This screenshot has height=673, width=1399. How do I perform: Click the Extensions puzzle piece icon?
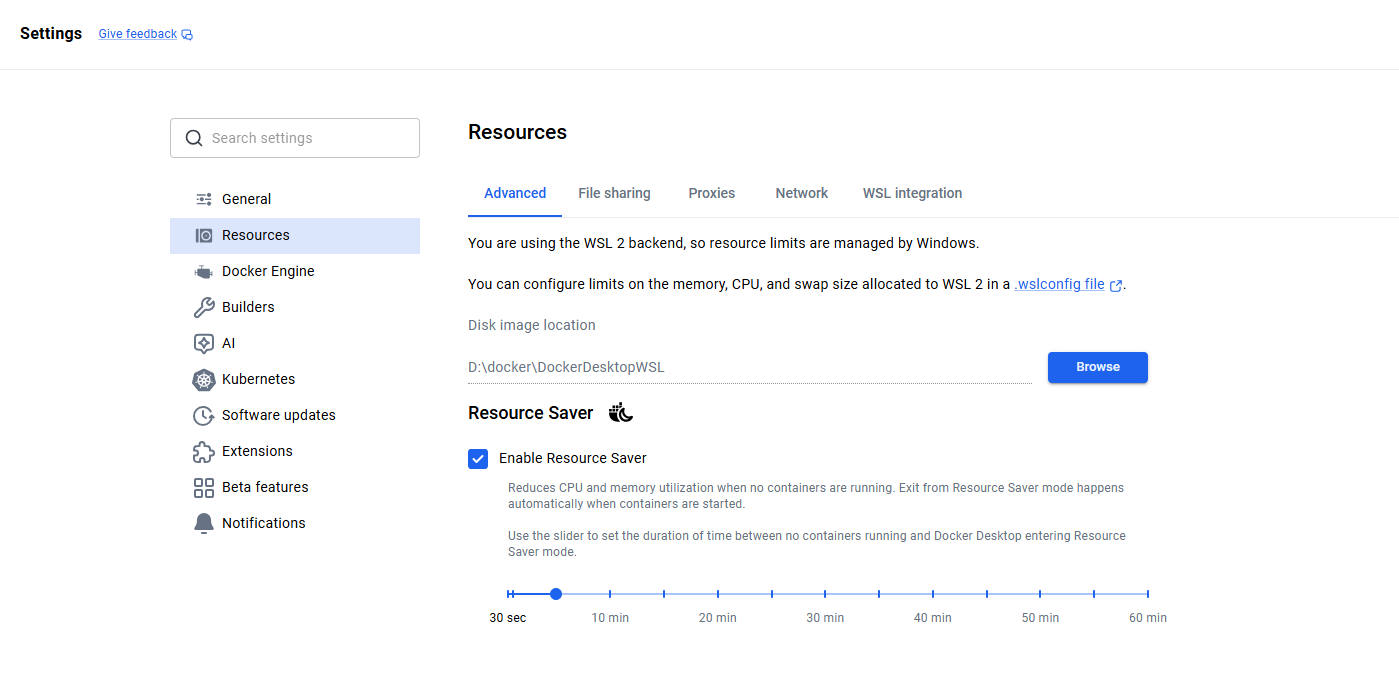click(204, 451)
